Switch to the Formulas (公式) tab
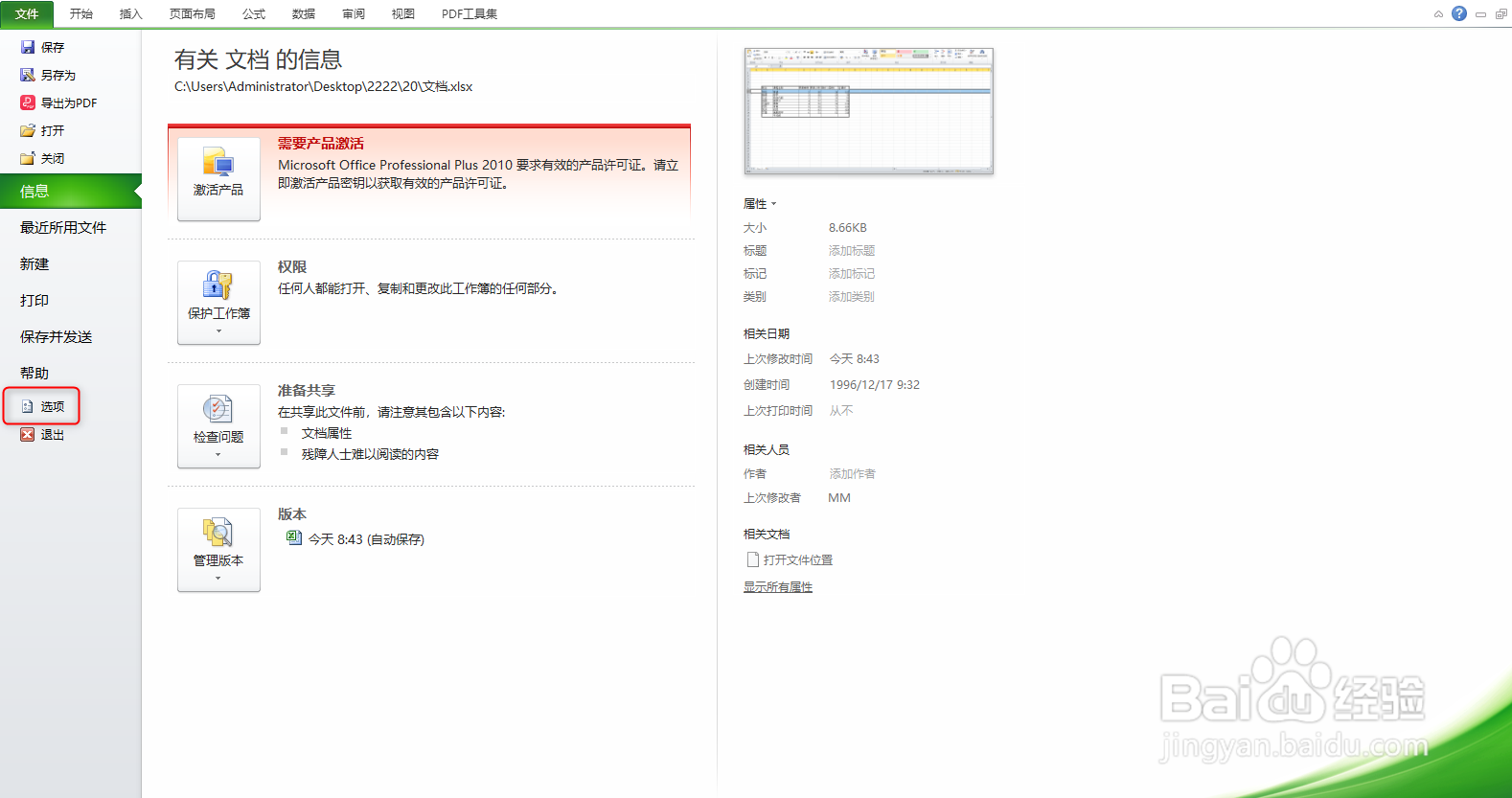 point(254,13)
